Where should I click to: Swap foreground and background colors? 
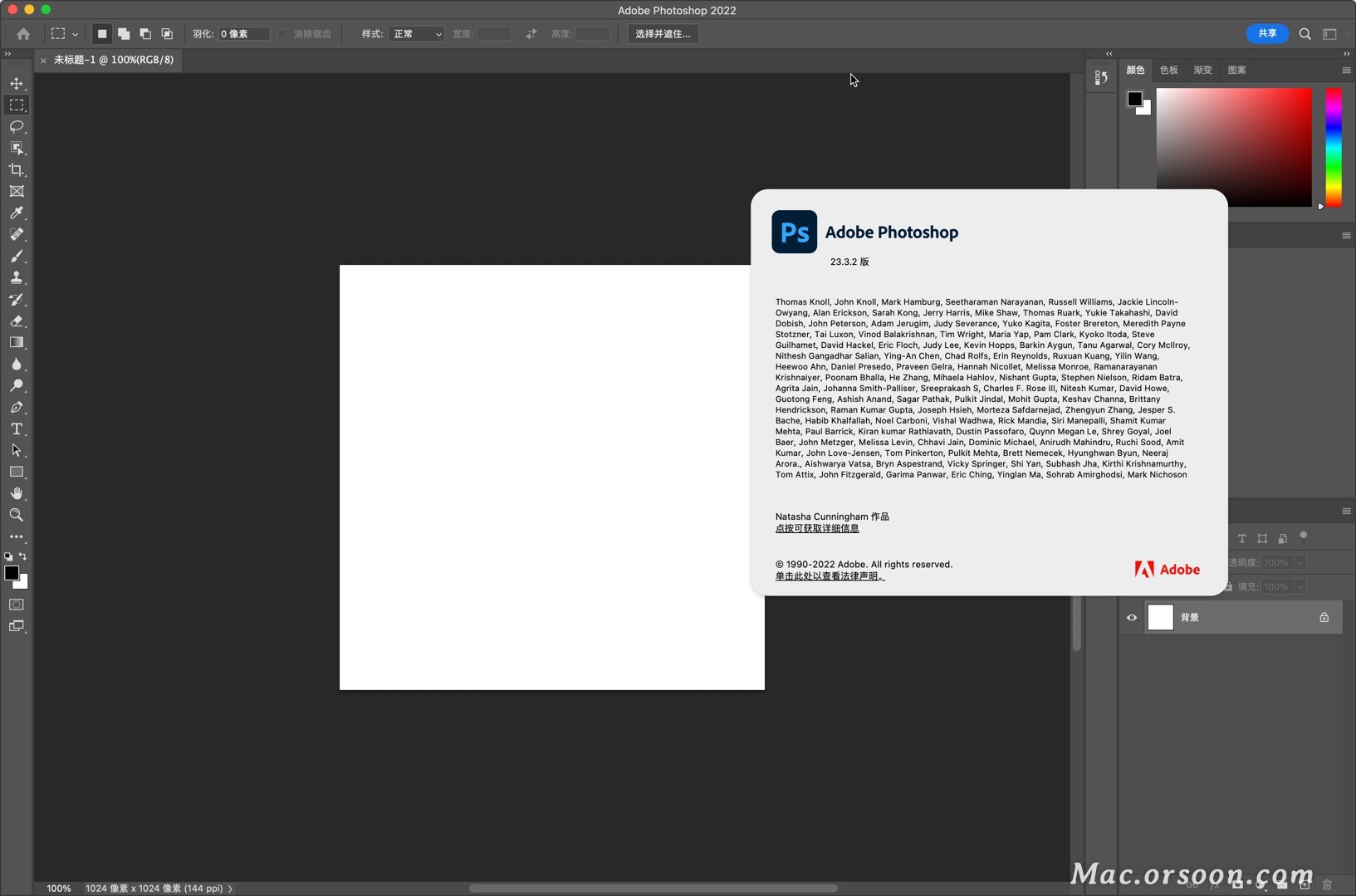point(23,556)
